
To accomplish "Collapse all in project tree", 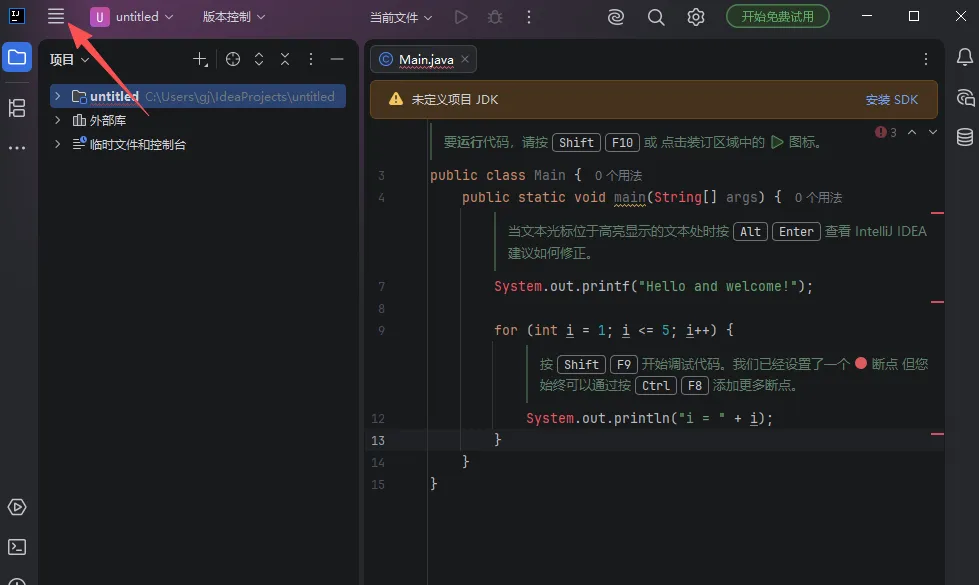I will click(285, 59).
